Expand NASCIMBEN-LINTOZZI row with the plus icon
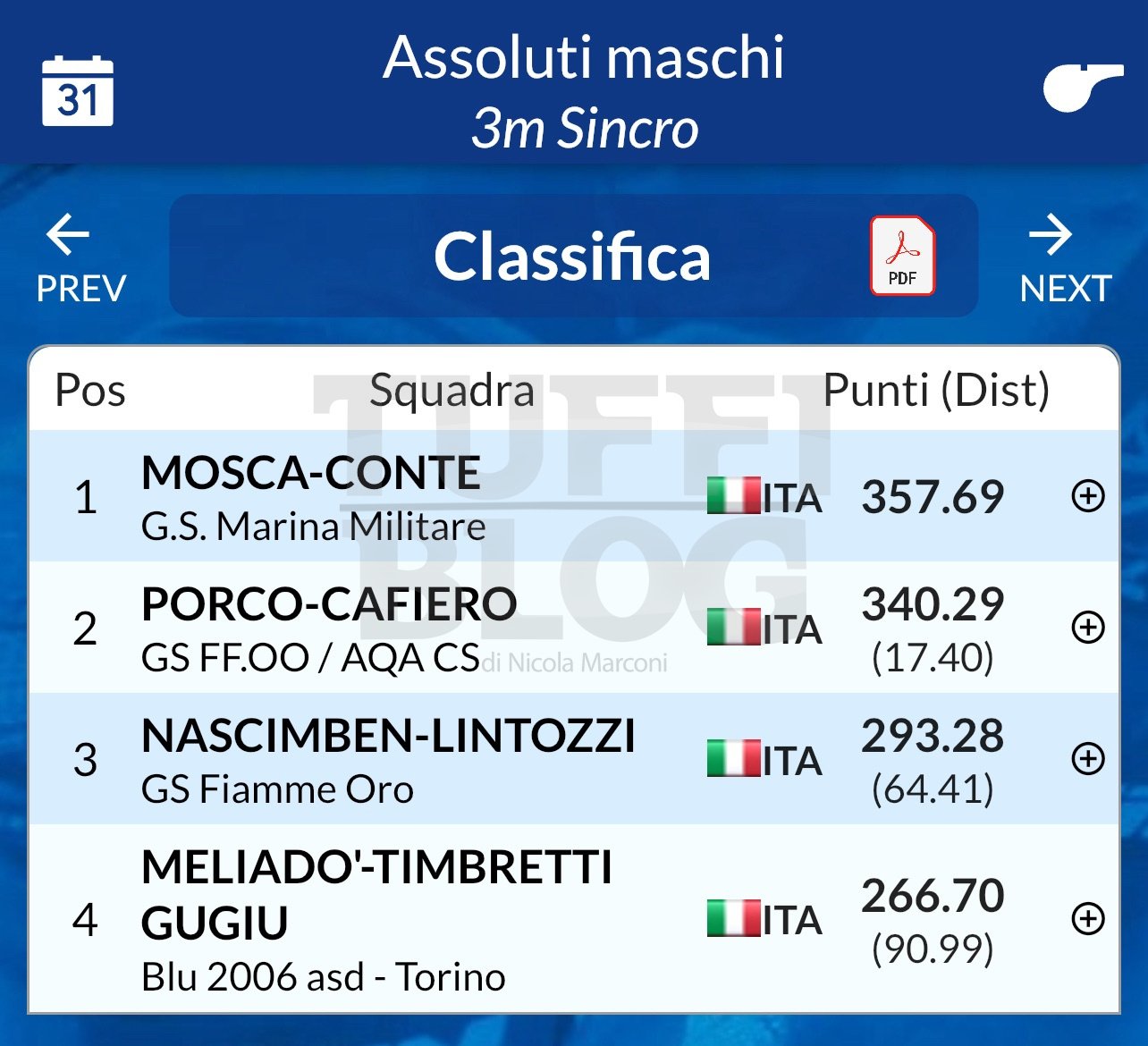Screen dimensions: 1148x1046 [1088, 758]
